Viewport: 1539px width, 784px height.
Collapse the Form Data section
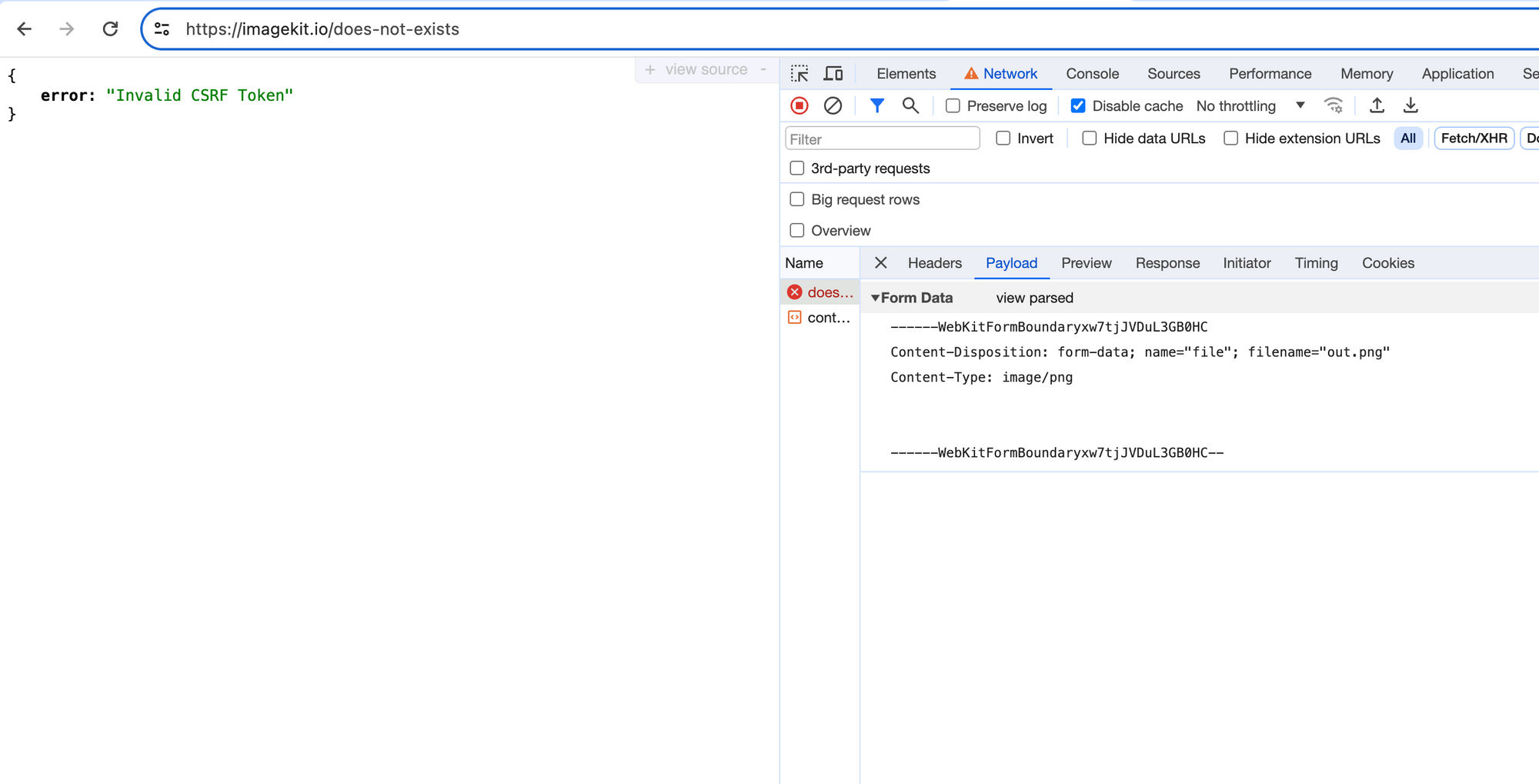pos(875,298)
